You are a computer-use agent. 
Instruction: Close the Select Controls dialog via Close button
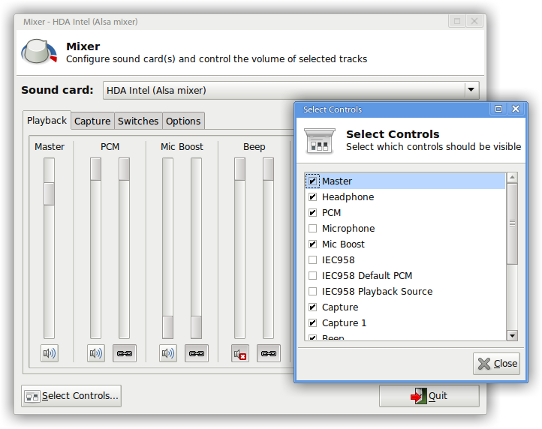pyautogui.click(x=496, y=363)
